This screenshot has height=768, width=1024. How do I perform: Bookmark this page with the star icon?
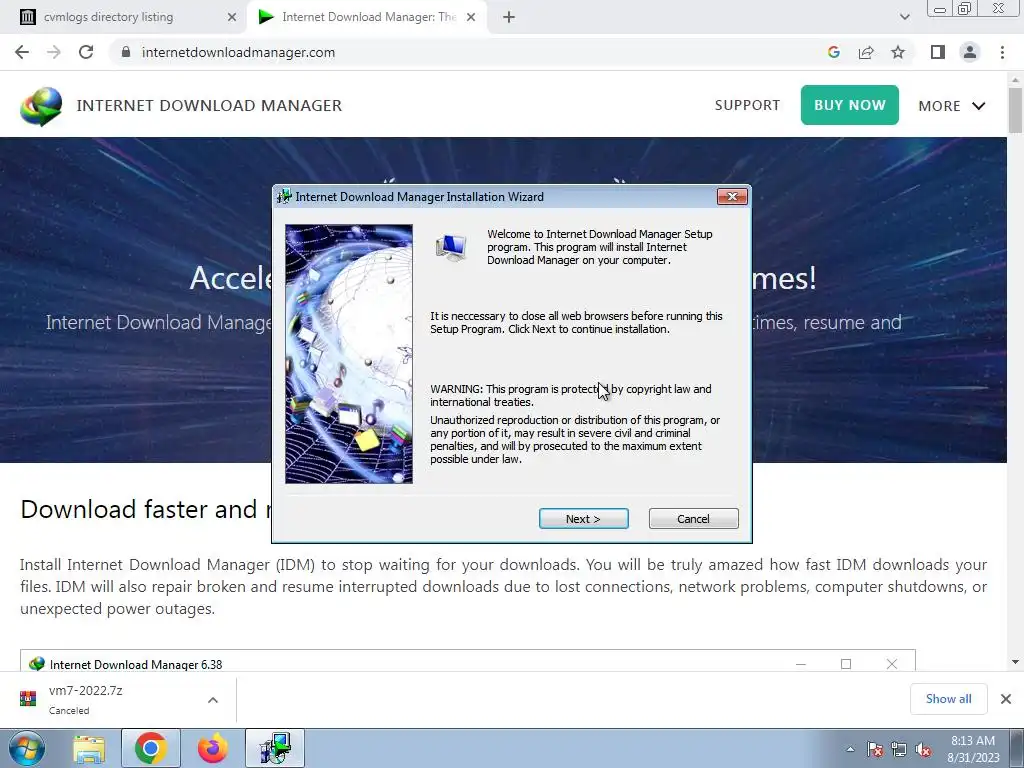898,52
